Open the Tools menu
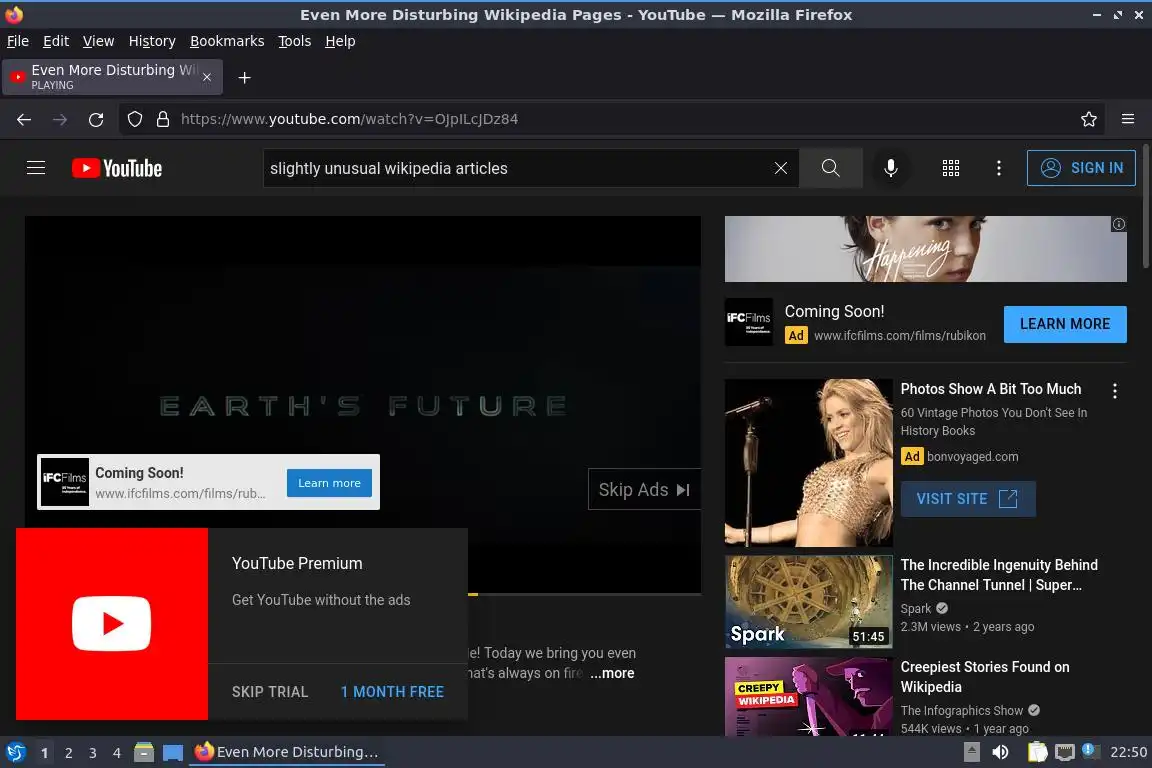Viewport: 1152px width, 768px height. [x=294, y=41]
